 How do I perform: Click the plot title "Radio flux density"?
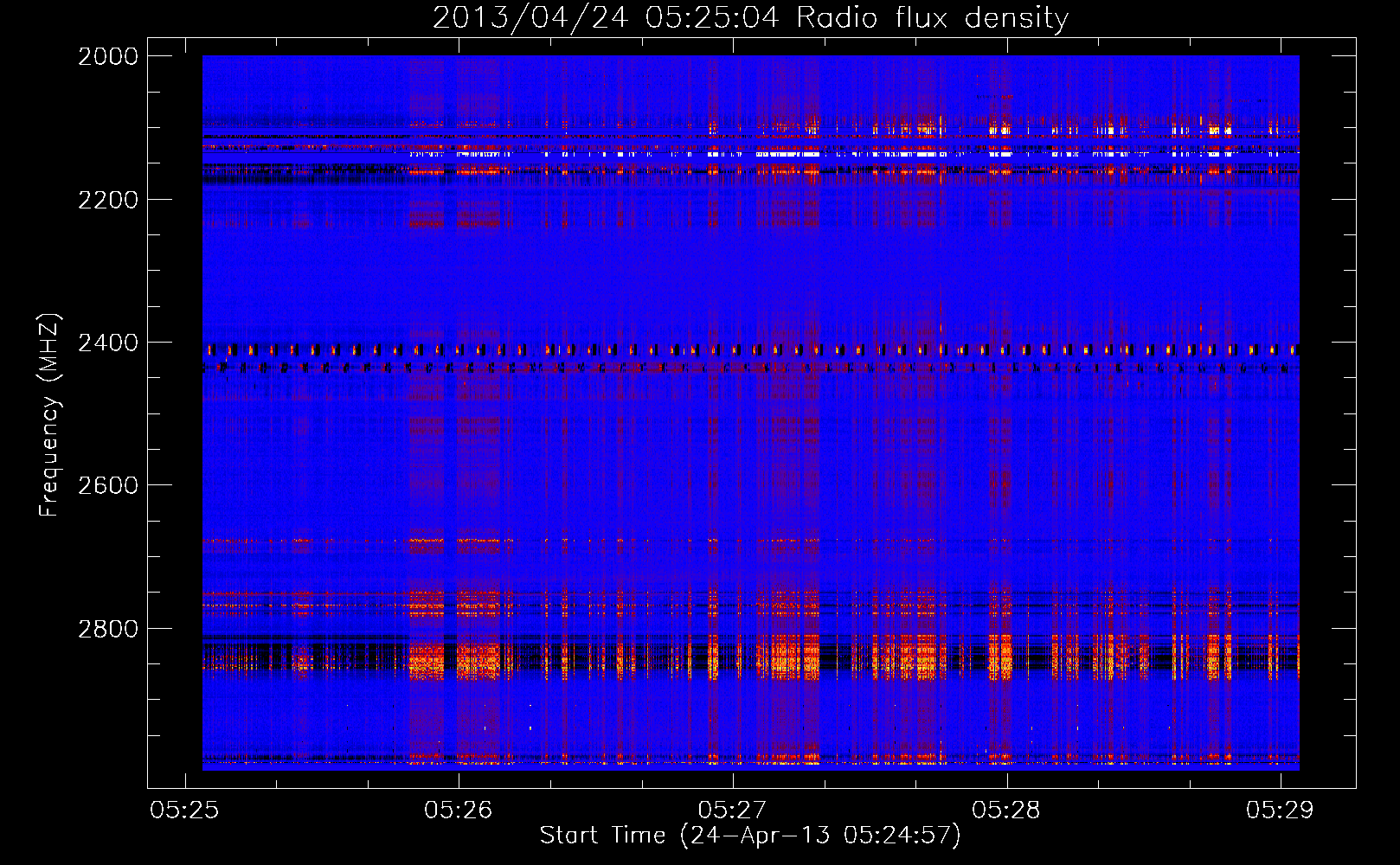932,18
